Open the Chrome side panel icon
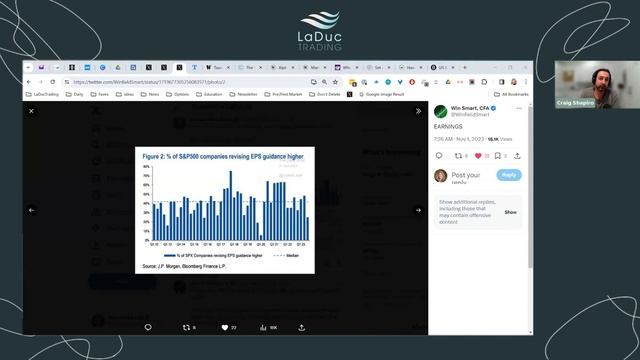Viewport: 640px width, 360px height. tap(501, 82)
